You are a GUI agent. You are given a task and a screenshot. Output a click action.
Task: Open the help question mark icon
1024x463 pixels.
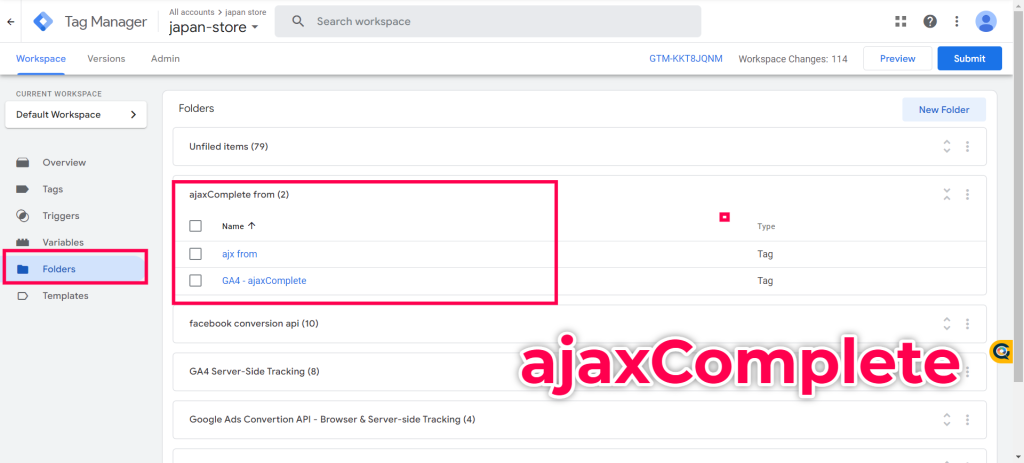tap(930, 22)
